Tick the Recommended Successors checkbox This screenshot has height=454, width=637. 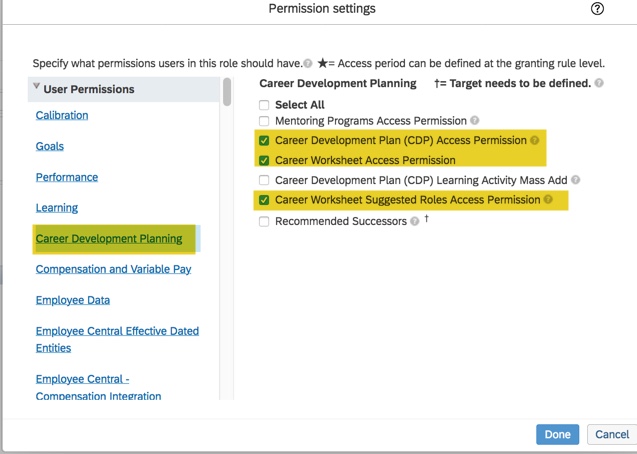(x=264, y=222)
